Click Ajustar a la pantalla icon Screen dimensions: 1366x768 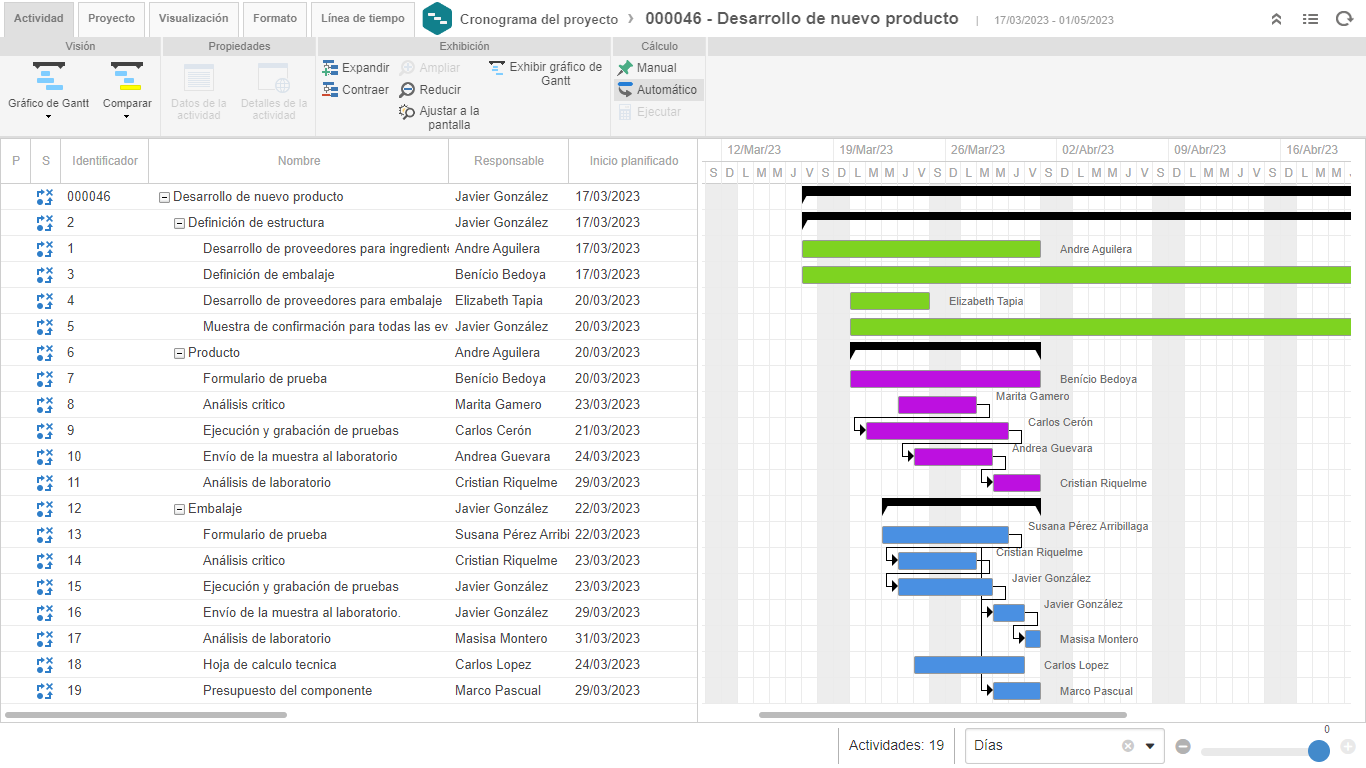[407, 112]
